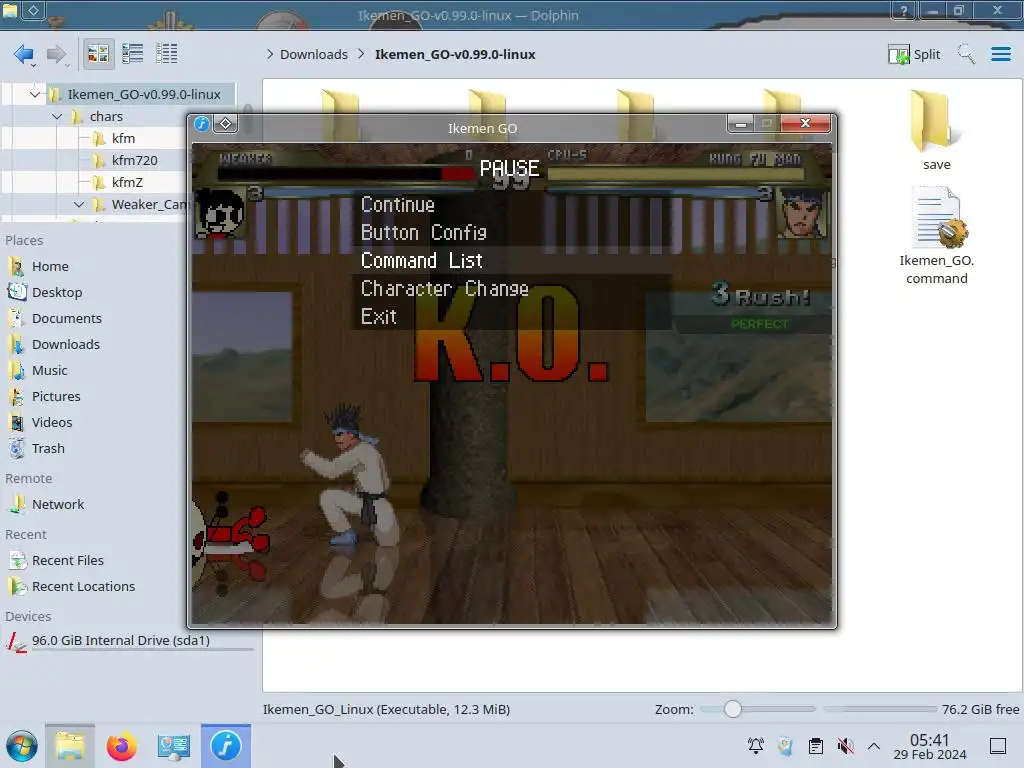Switch Dolphin to Compact view mode
1024x768 pixels.
click(x=133, y=54)
